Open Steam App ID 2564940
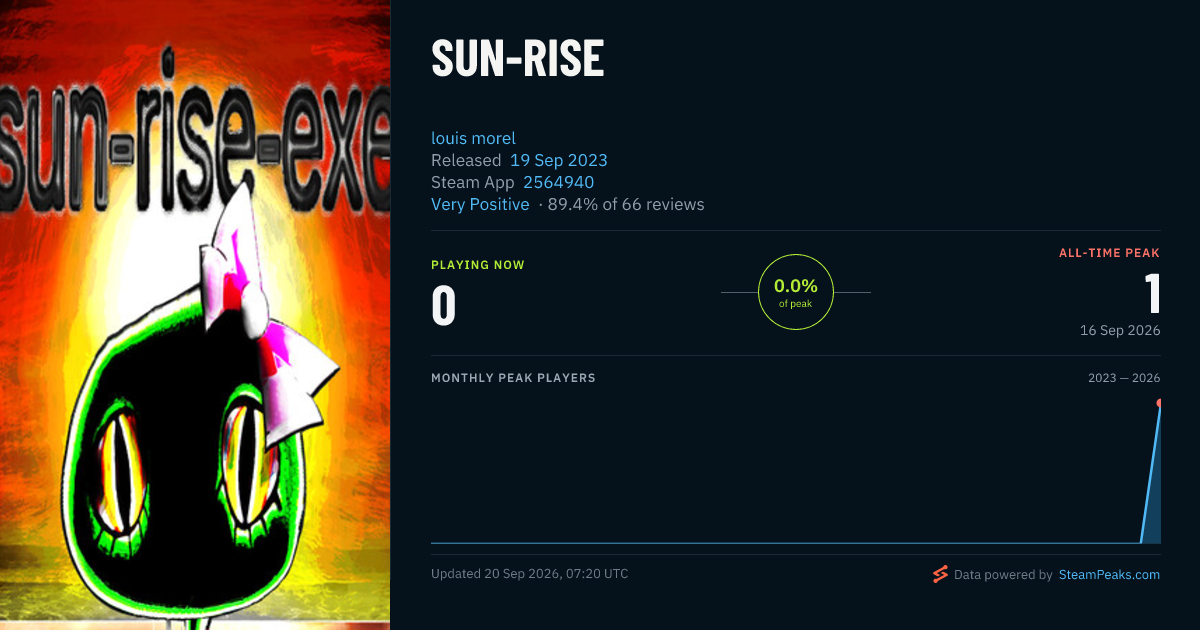This screenshot has height=630, width=1200. click(558, 182)
